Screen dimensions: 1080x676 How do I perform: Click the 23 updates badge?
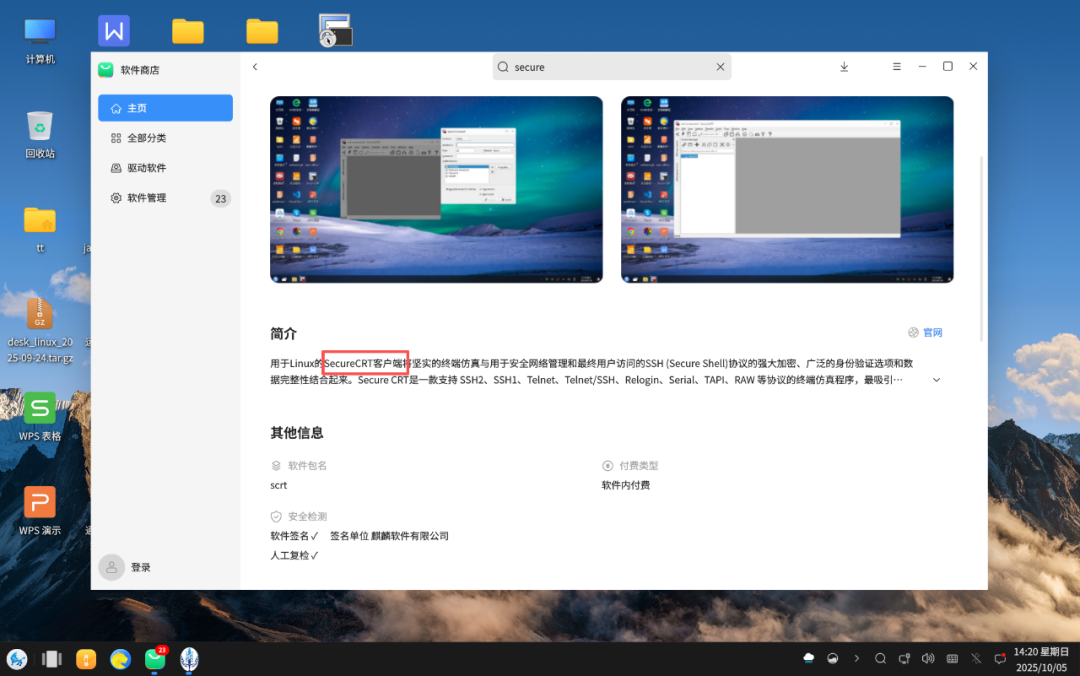pos(220,198)
